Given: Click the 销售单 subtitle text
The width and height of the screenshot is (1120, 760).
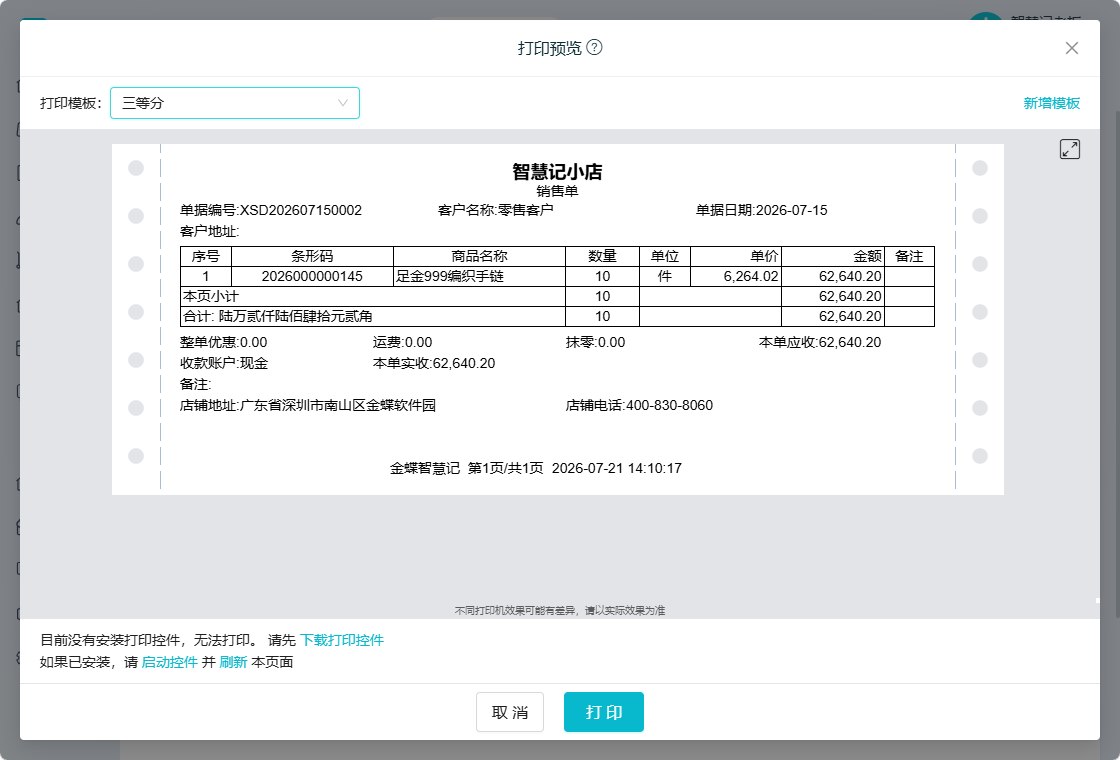Looking at the screenshot, I should coord(557,191).
